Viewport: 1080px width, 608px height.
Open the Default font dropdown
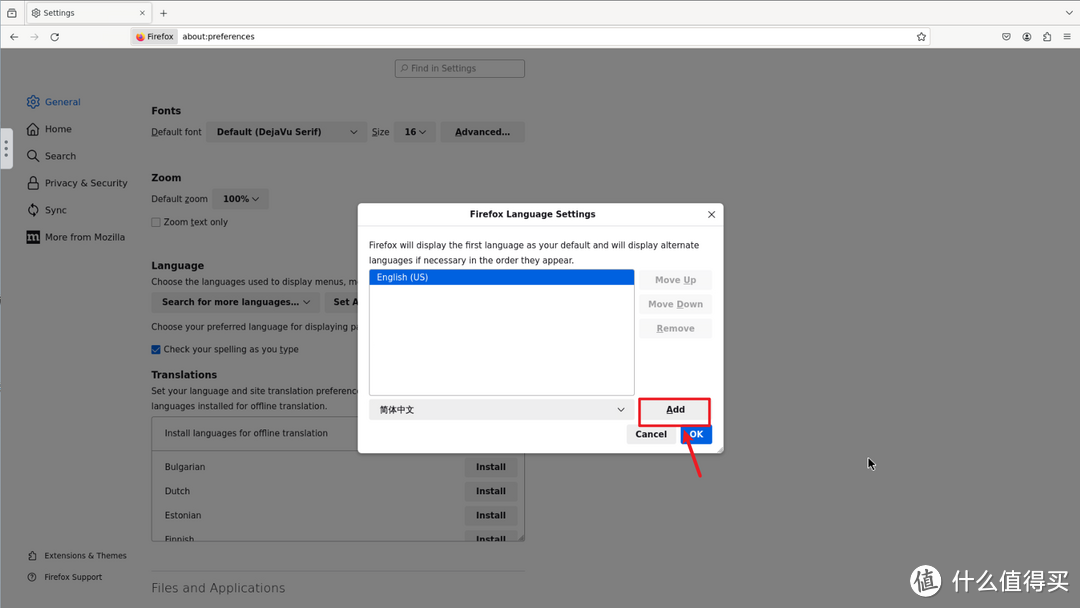[287, 132]
